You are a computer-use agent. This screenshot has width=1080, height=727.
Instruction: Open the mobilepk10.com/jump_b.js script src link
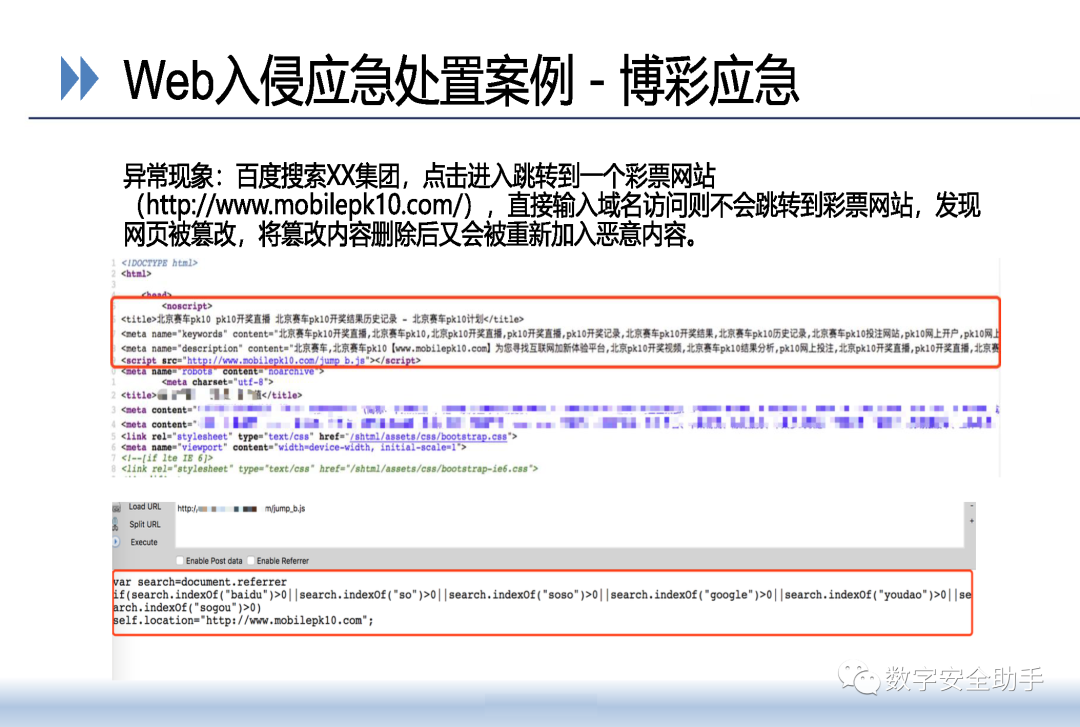tap(276, 360)
